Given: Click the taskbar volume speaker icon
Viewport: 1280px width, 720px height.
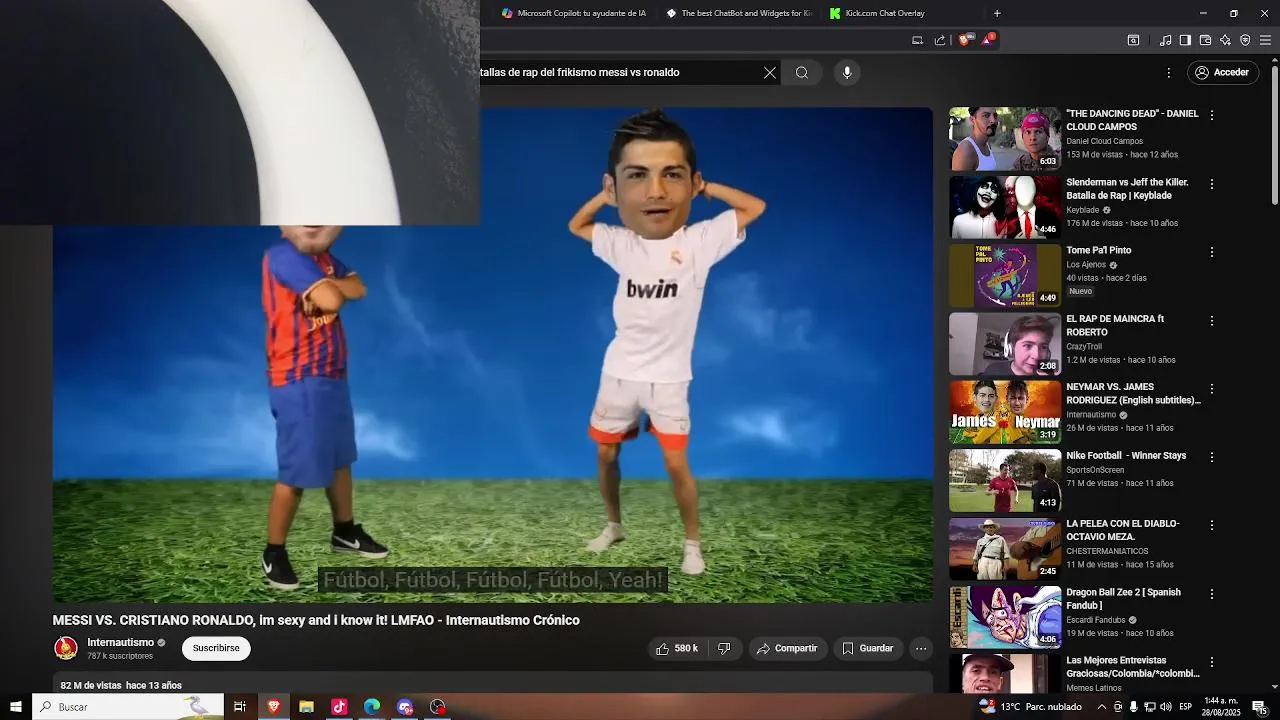Looking at the screenshot, I should pos(1165,707).
